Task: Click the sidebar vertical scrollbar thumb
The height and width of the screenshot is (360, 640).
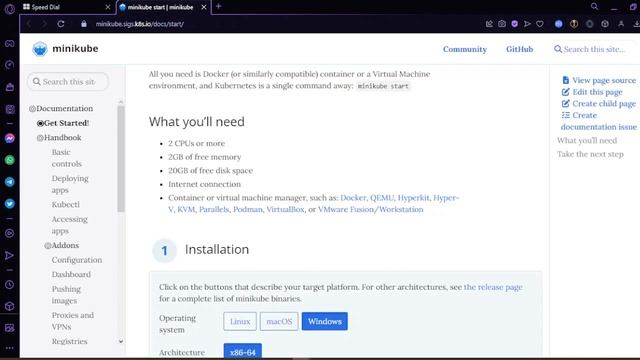Action: coord(121,158)
